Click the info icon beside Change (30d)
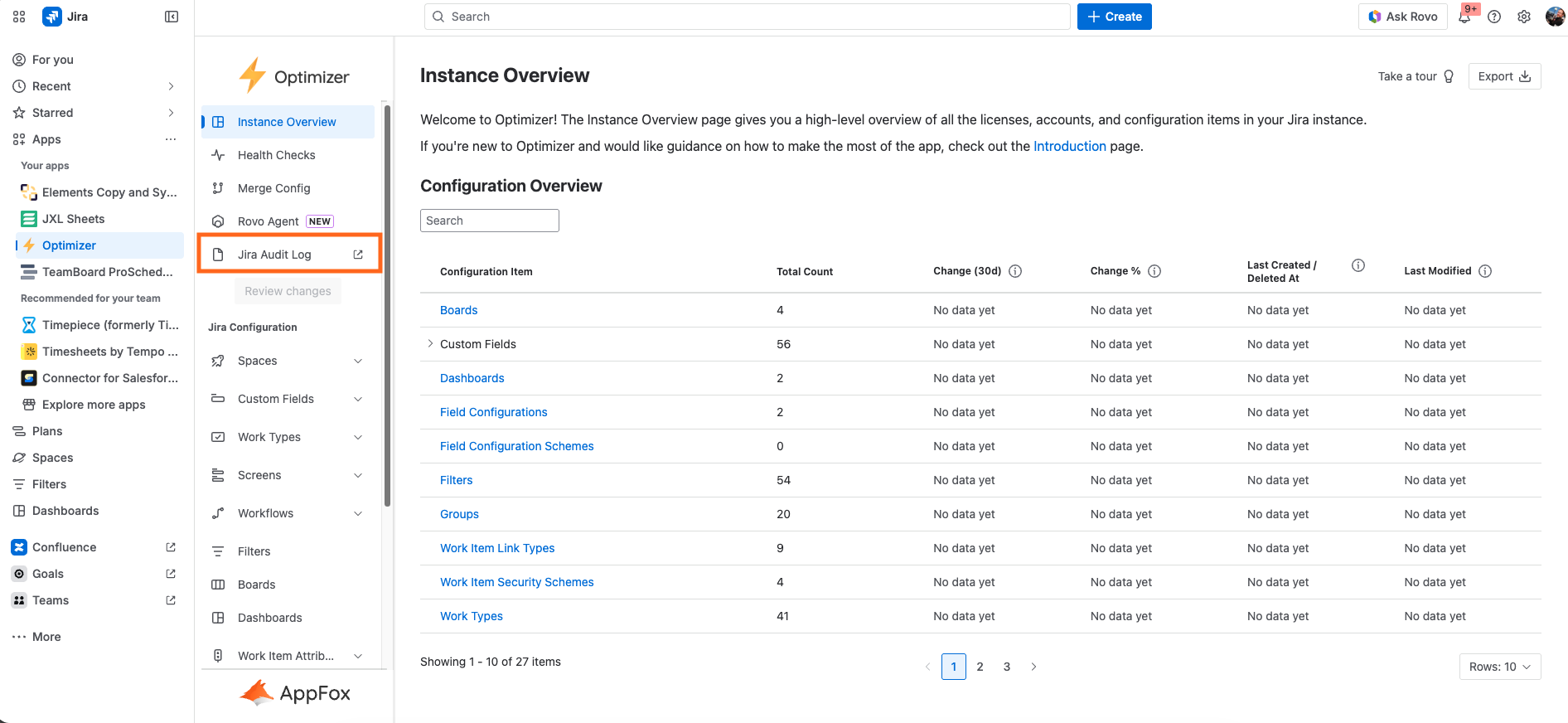Screen dimensions: 1568x723 click(x=1015, y=271)
